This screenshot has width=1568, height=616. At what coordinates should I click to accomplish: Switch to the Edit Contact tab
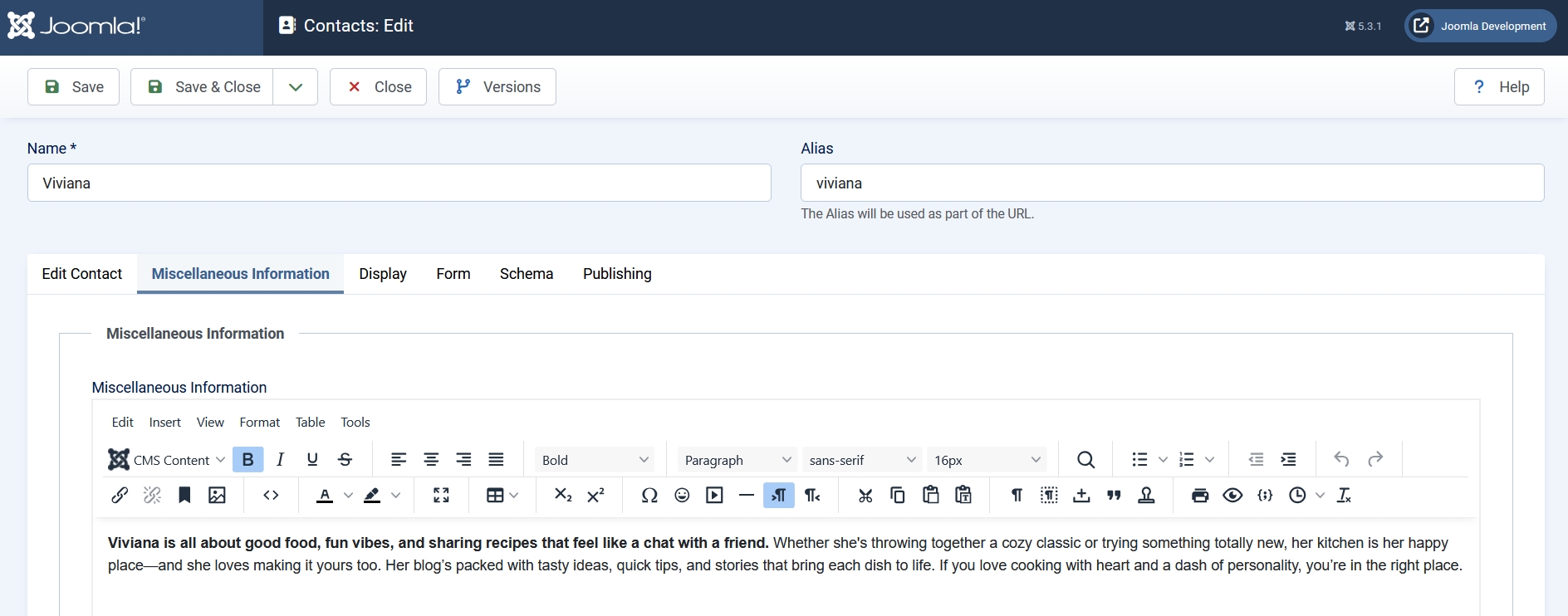point(81,274)
